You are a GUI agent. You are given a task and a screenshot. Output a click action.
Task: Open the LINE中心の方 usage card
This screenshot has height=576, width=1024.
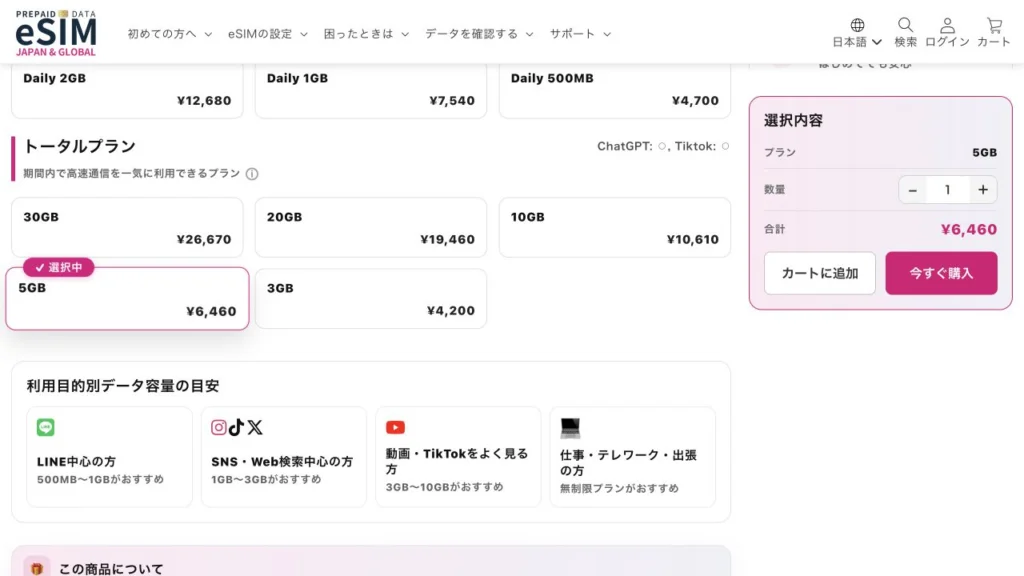pos(110,457)
